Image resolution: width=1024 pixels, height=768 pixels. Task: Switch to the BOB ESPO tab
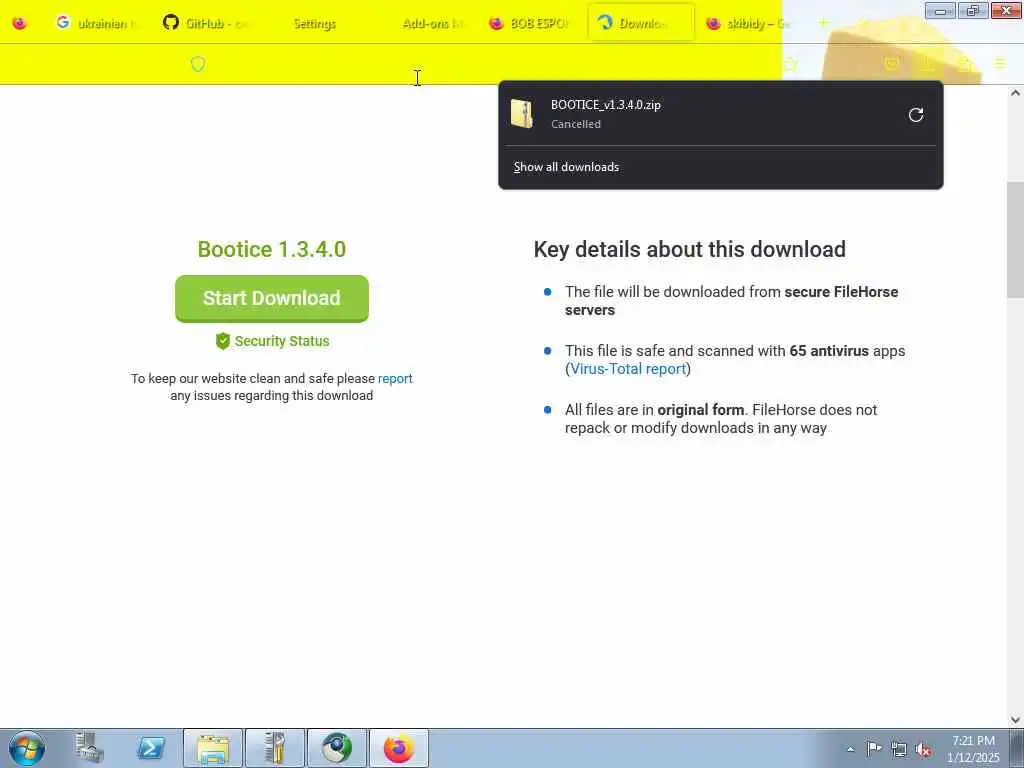(x=530, y=23)
